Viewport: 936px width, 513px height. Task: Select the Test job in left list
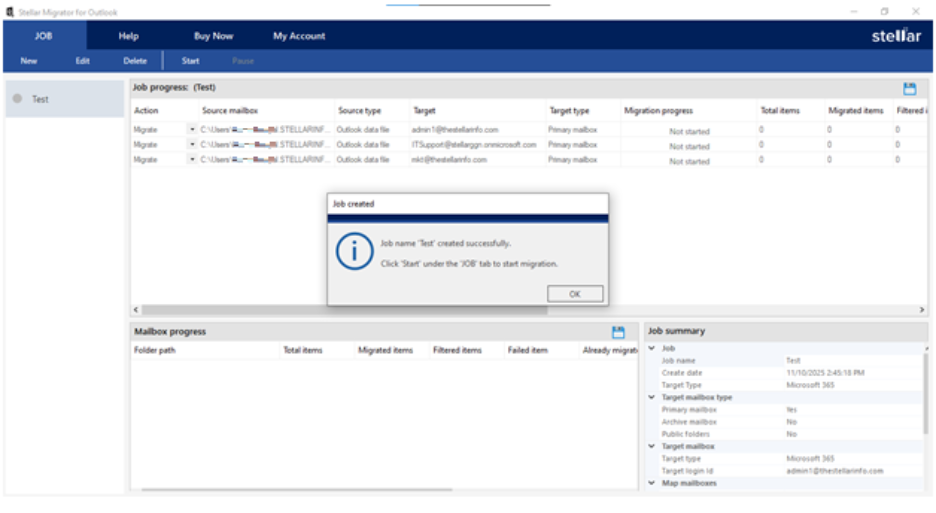point(64,99)
